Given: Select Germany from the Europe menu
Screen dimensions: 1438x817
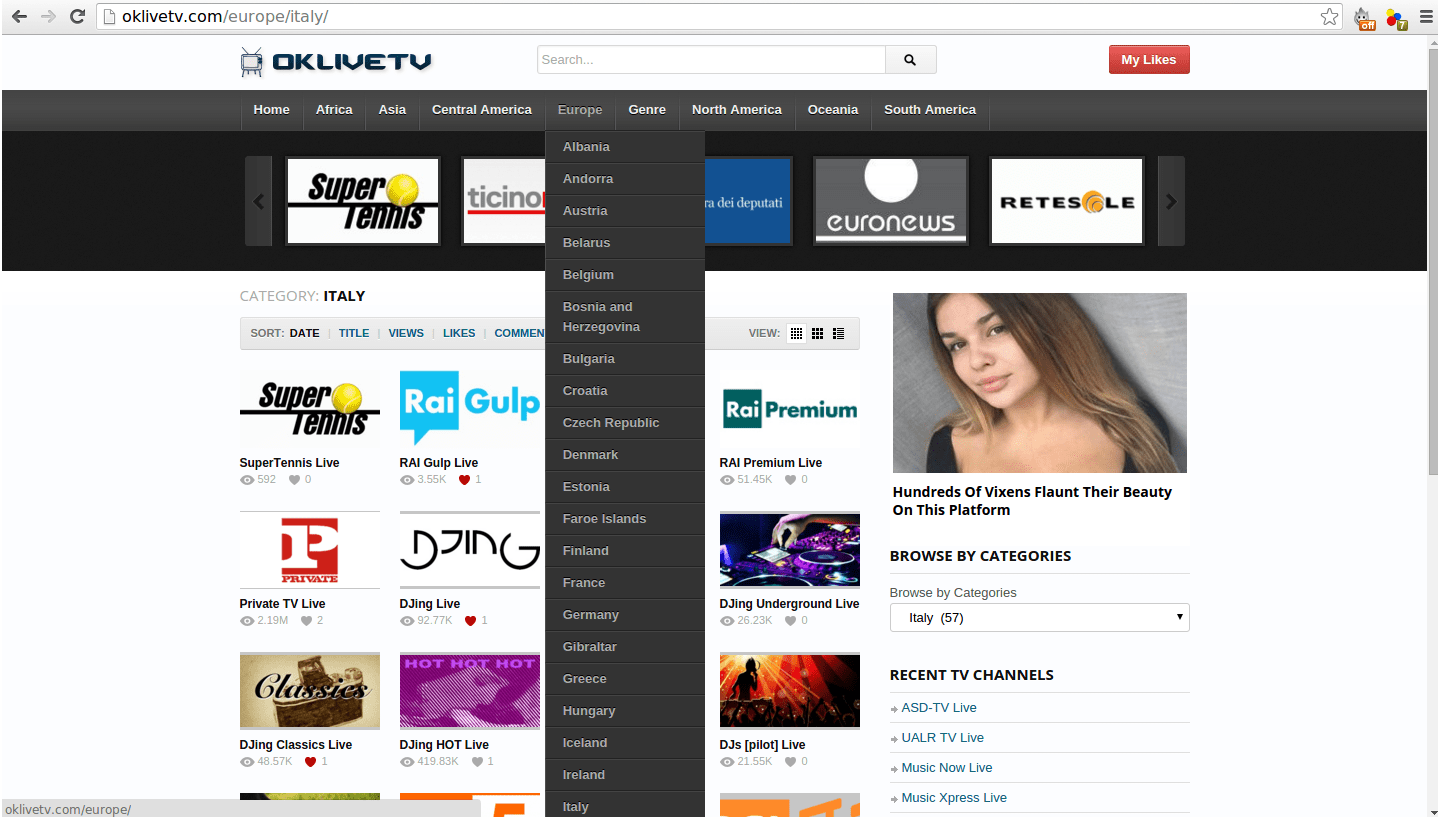Looking at the screenshot, I should pos(625,615).
